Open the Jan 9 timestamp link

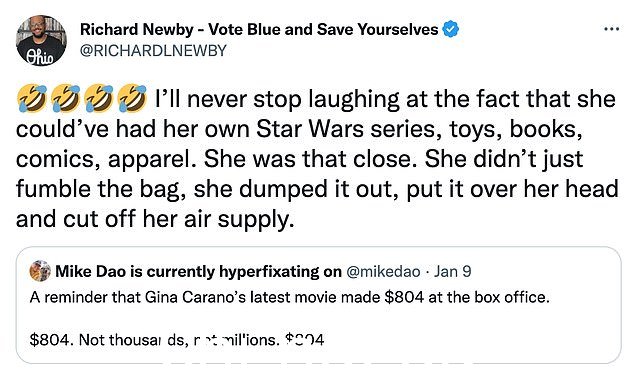[x=452, y=271]
